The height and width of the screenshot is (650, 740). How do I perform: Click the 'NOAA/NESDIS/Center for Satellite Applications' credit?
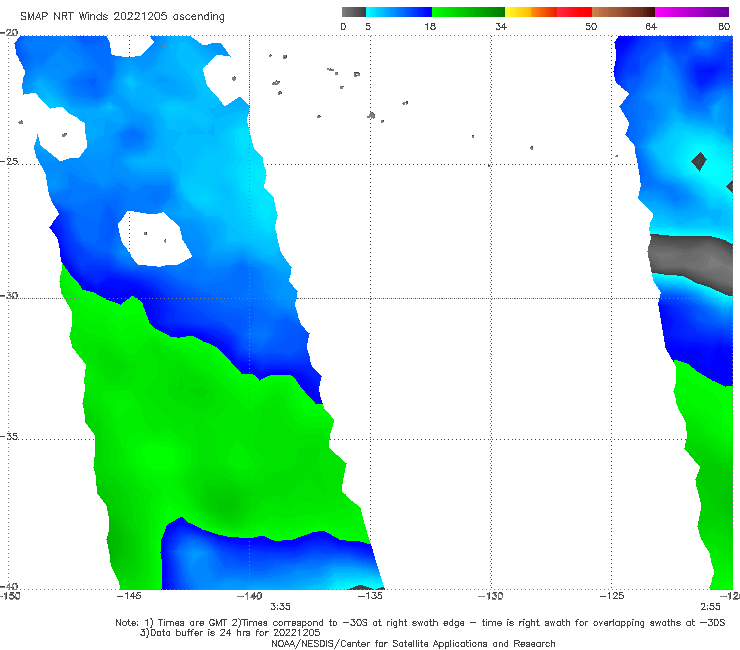tap(413, 643)
